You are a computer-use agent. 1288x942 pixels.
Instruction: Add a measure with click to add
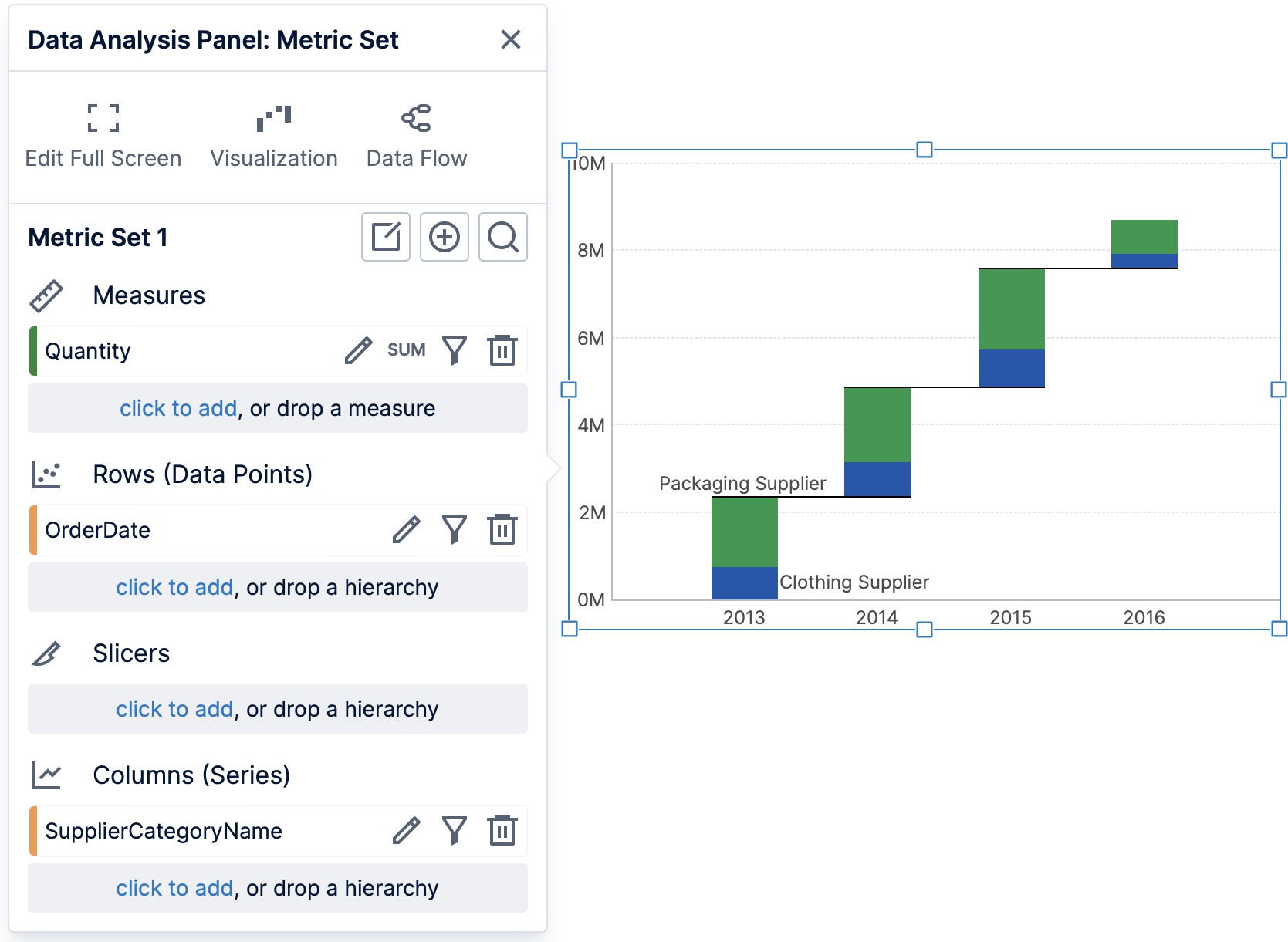[177, 408]
